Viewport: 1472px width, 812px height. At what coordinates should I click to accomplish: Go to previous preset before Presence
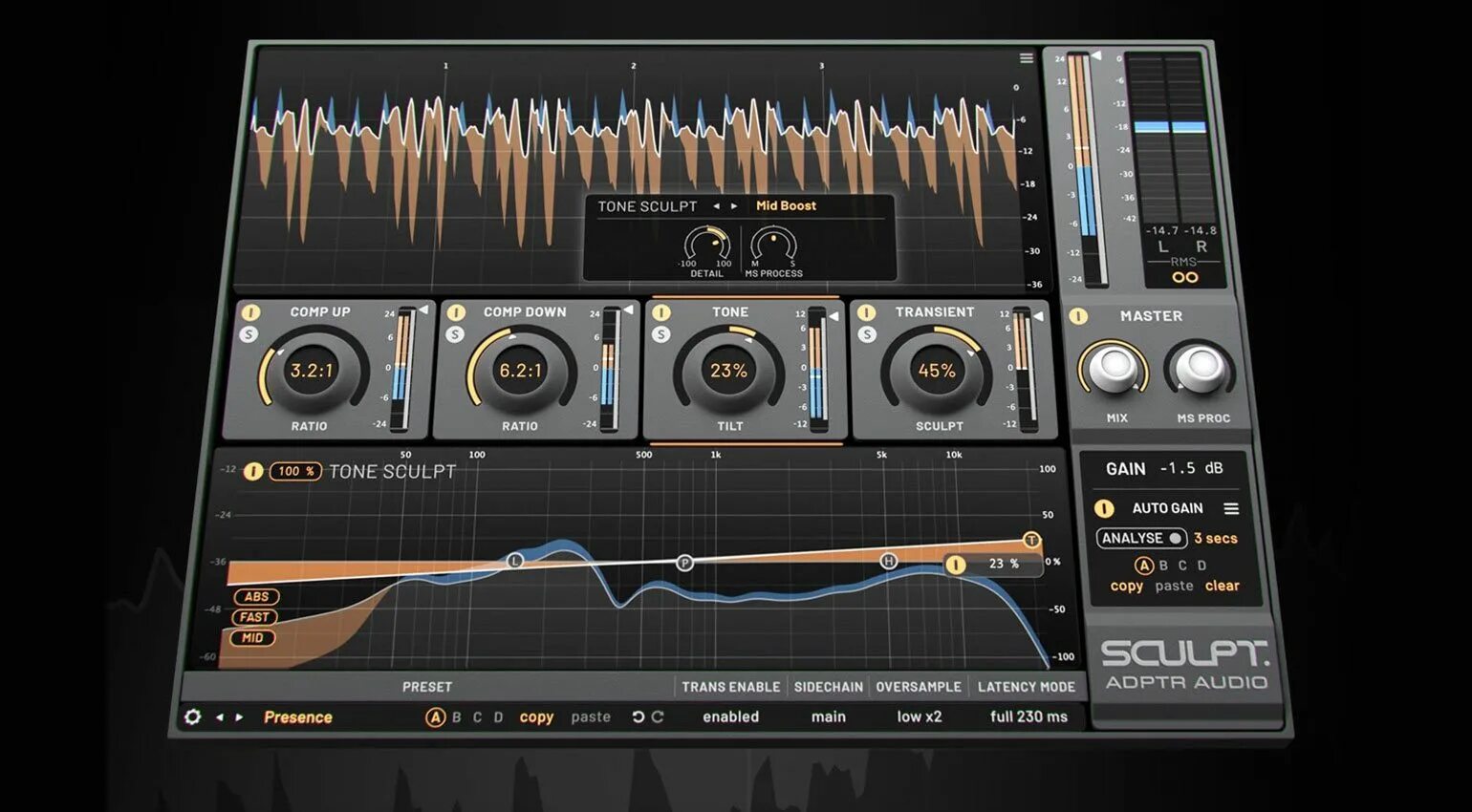coord(219,717)
